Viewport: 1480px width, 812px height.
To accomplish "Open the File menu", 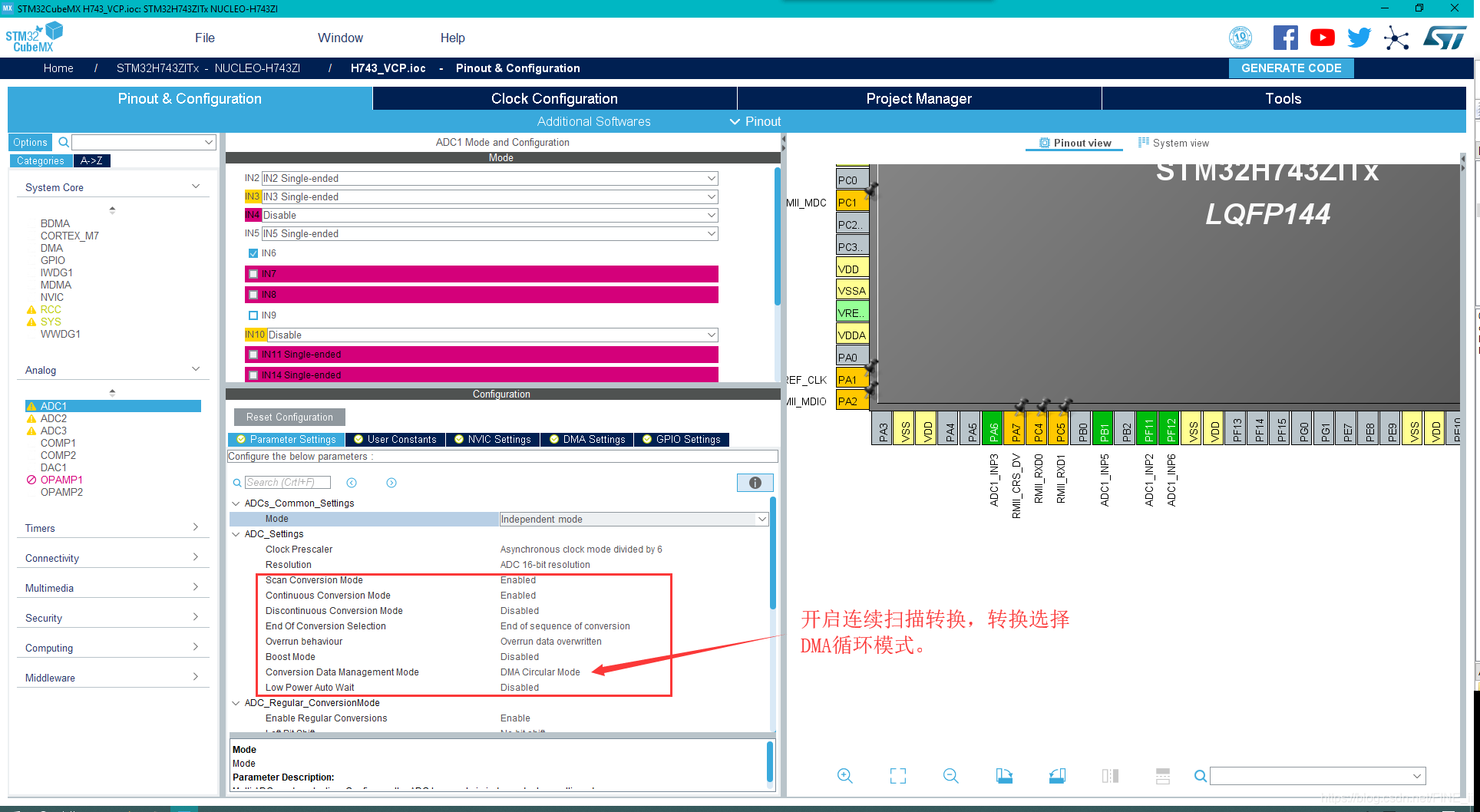I will (x=205, y=38).
